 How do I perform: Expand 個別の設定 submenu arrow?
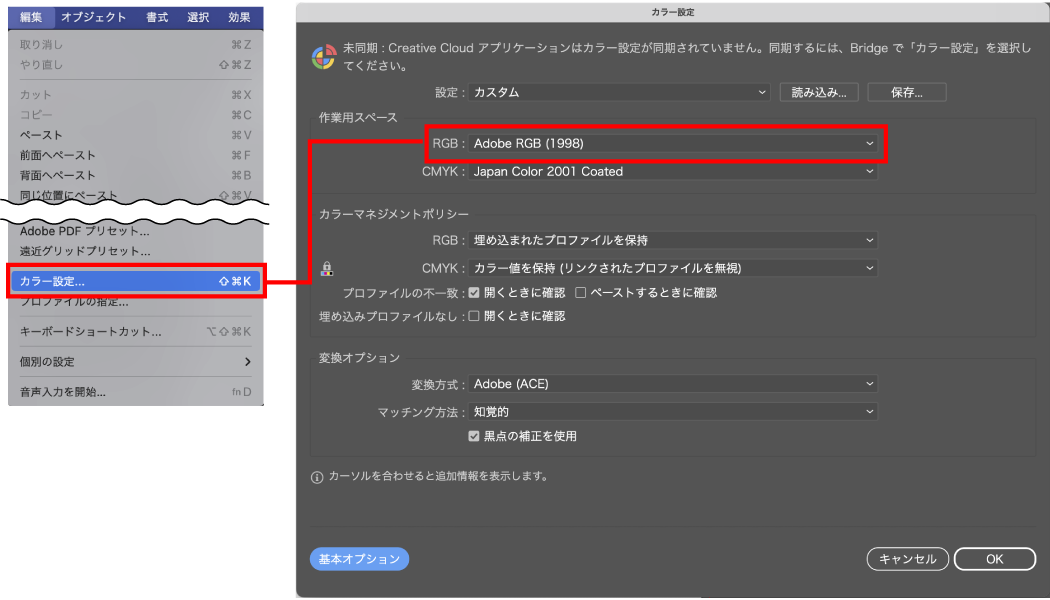tap(247, 362)
